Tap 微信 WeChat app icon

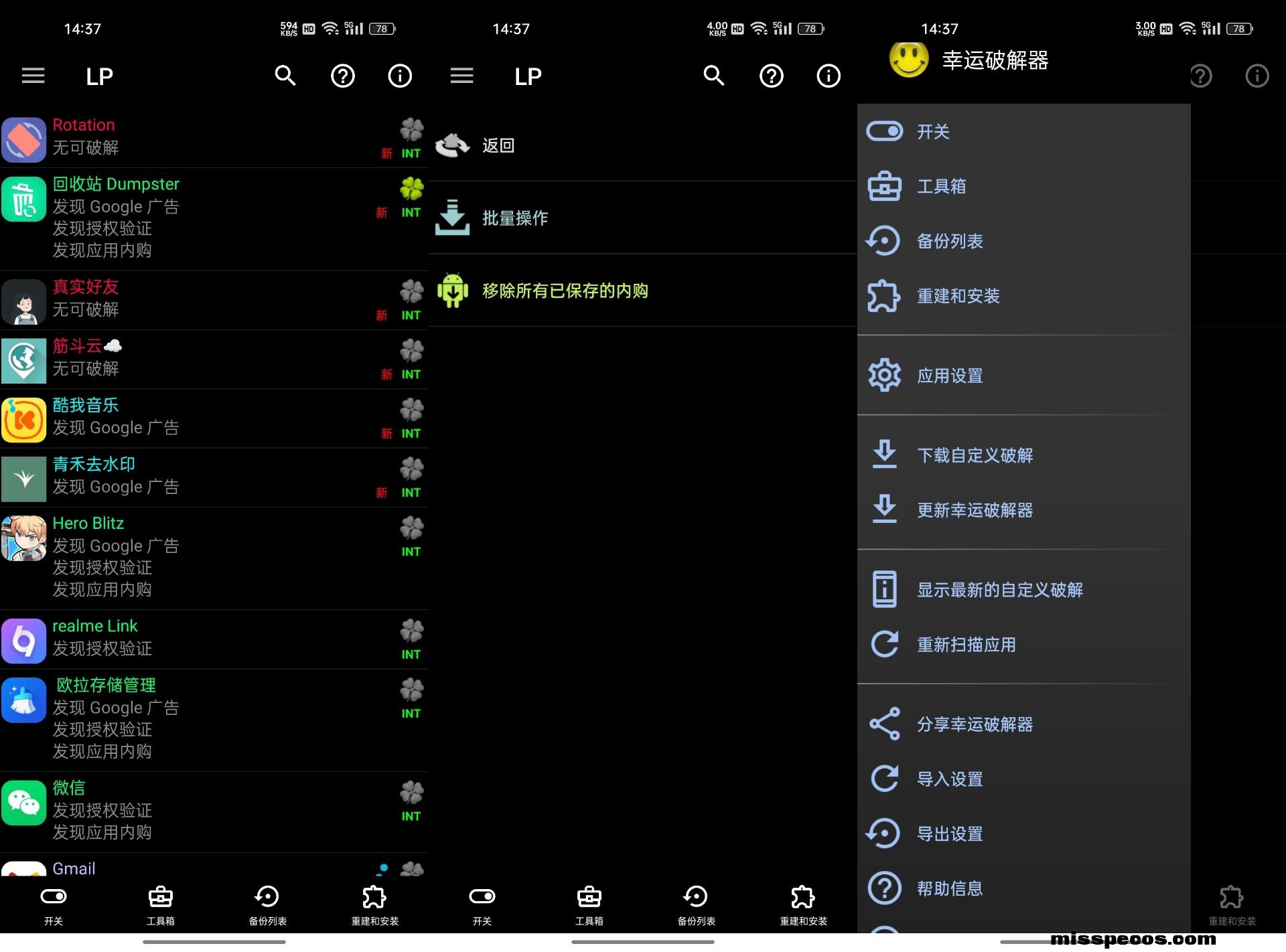point(24,803)
